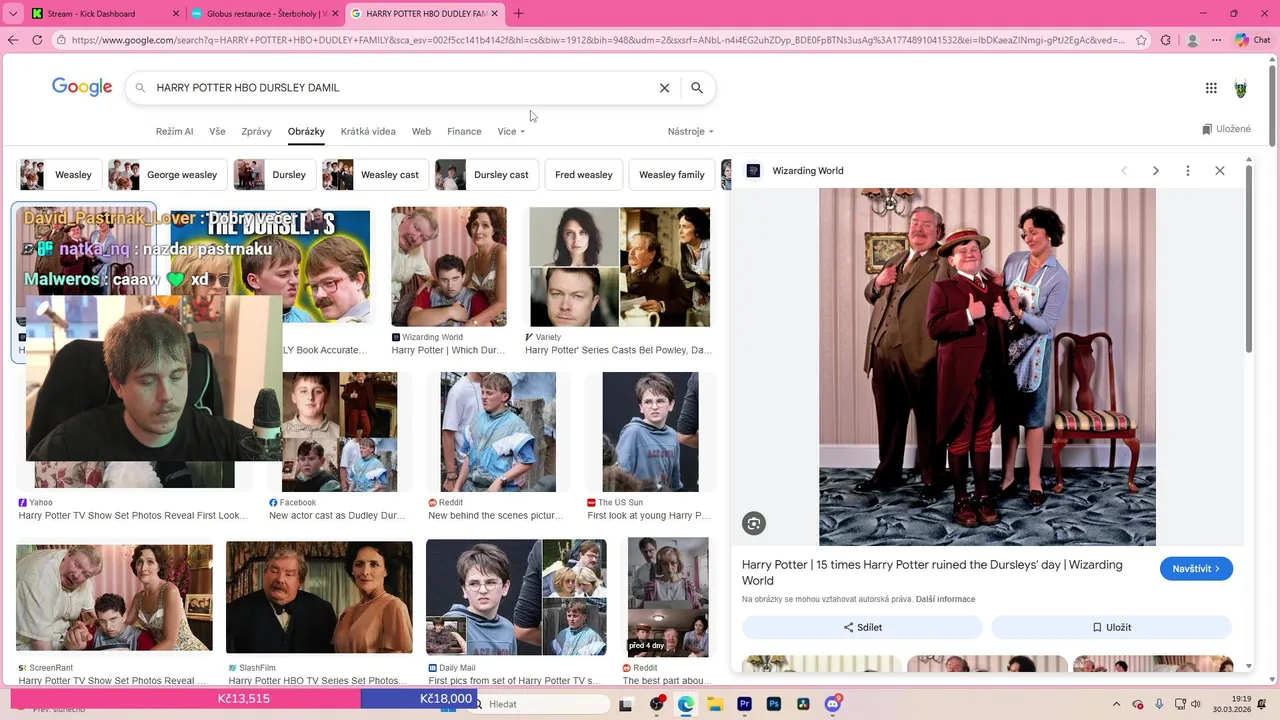Open a new browser tab
The width and height of the screenshot is (1280, 720).
[518, 14]
